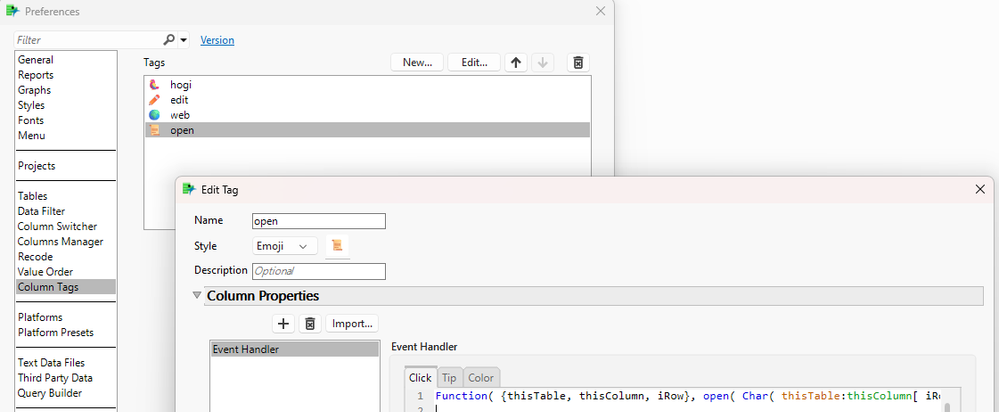This screenshot has width=999, height=412.
Task: Select Event Handler in properties list
Action: [x=295, y=349]
